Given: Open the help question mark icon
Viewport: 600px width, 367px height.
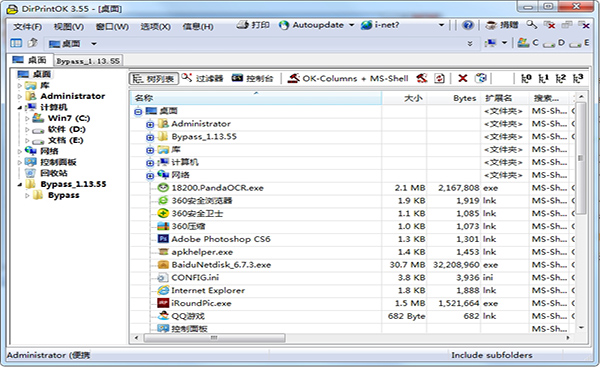Looking at the screenshot, I should (467, 25).
